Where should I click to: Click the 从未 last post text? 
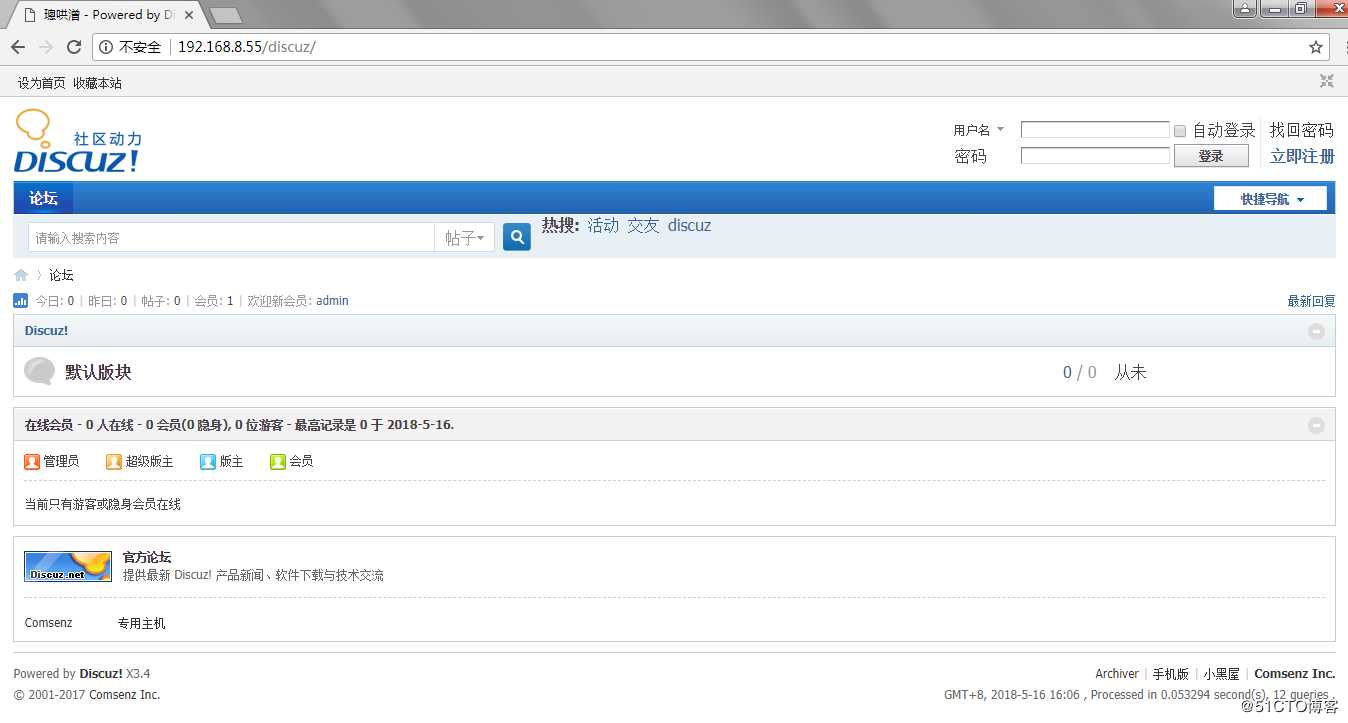pyautogui.click(x=1130, y=372)
